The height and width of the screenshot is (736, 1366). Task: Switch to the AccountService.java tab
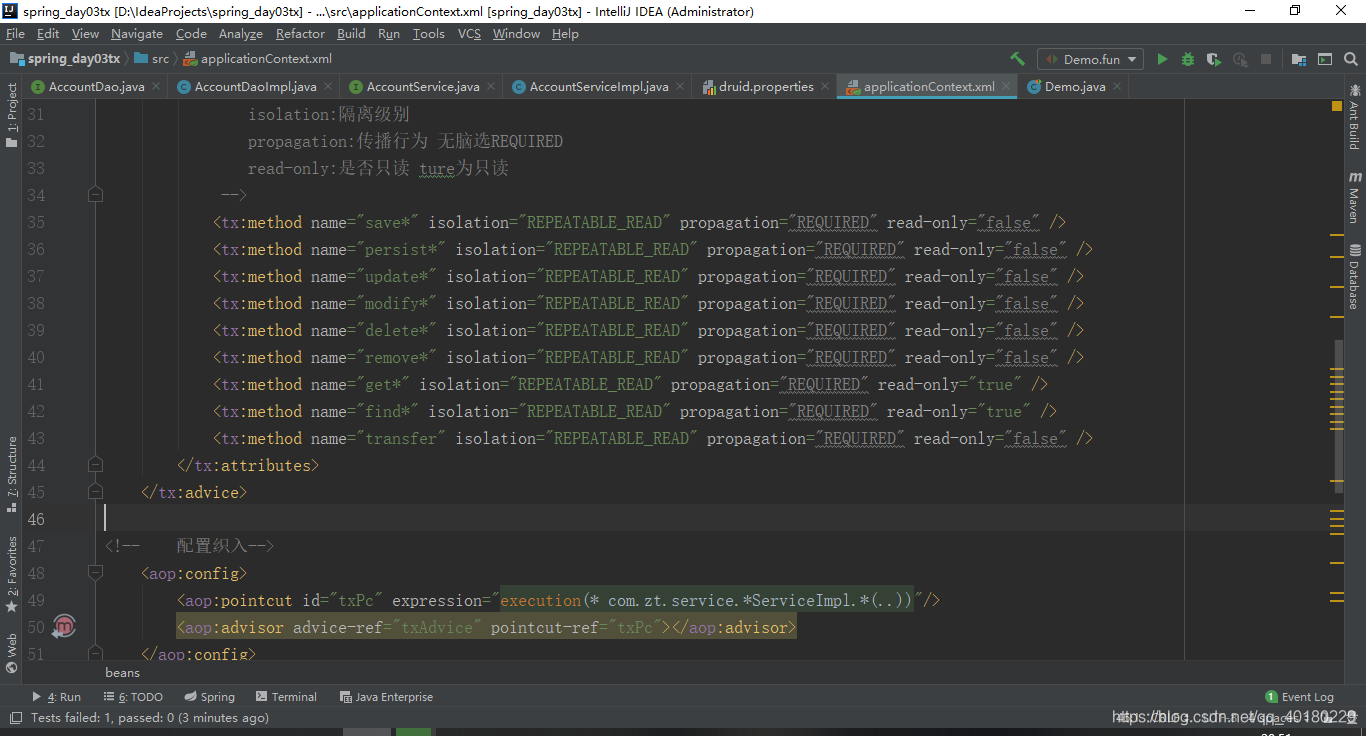tap(423, 87)
